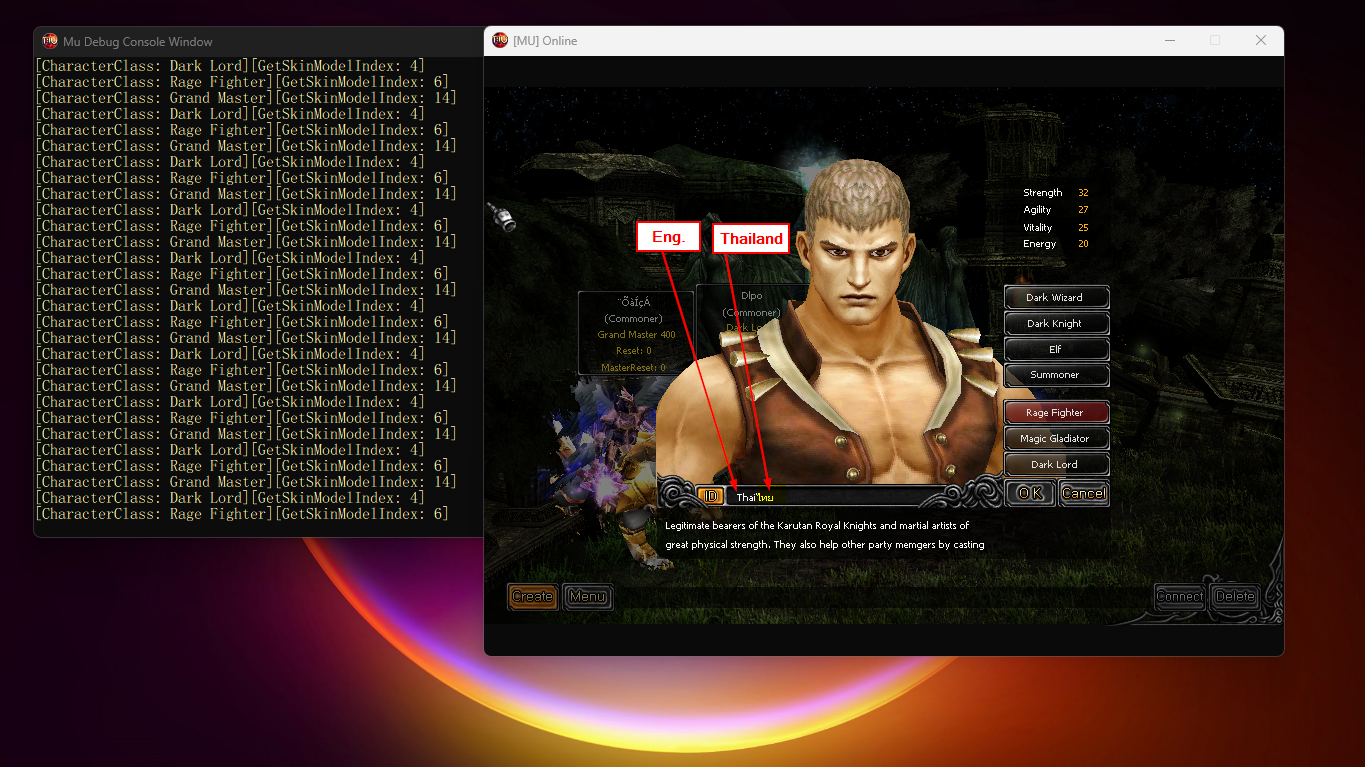The image size is (1365, 767).
Task: Pick the Summoner class
Action: click(1056, 375)
